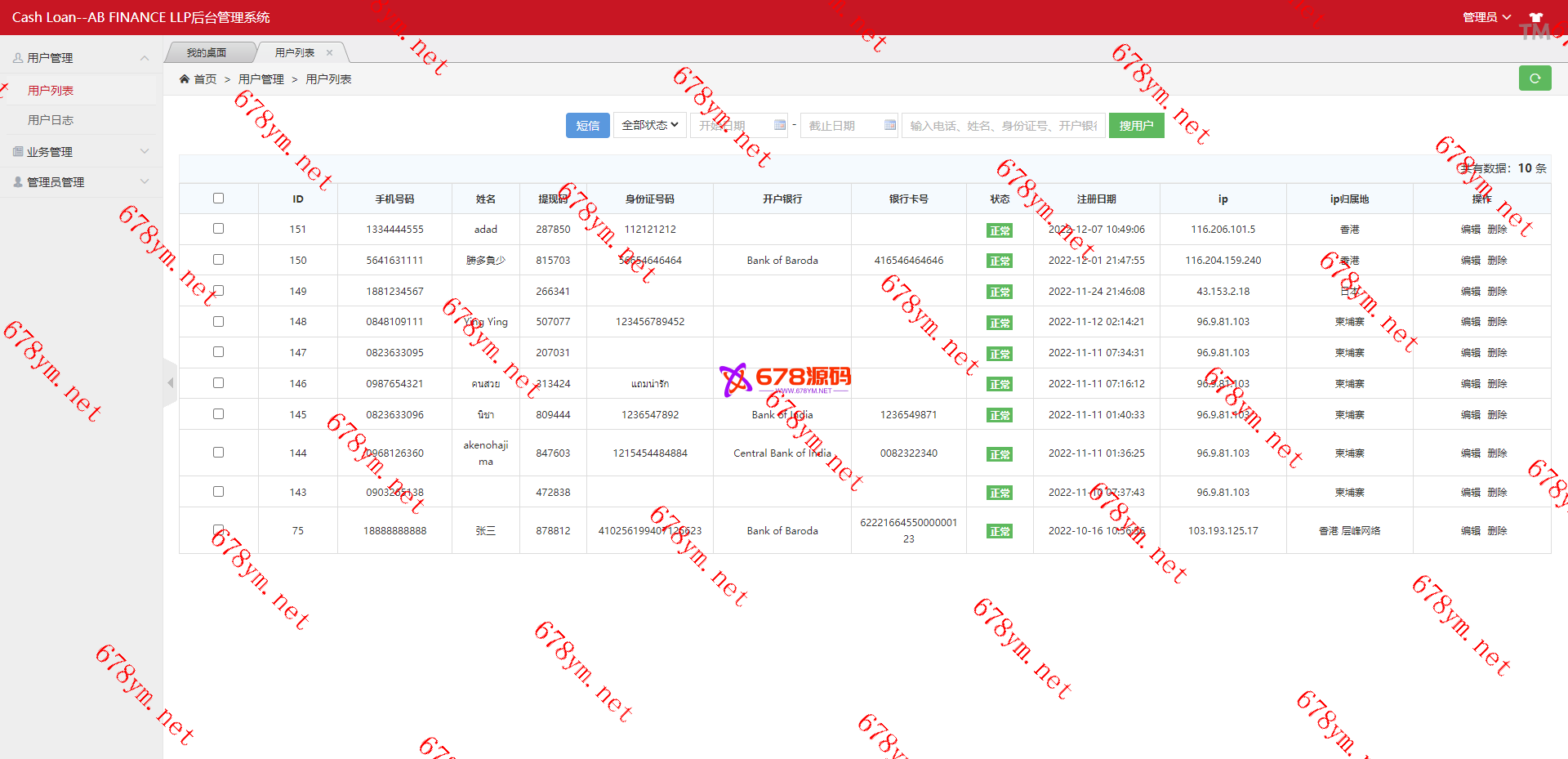Open the 管理员 account dropdown
Image resolution: width=1568 pixels, height=759 pixels.
coord(1486,17)
